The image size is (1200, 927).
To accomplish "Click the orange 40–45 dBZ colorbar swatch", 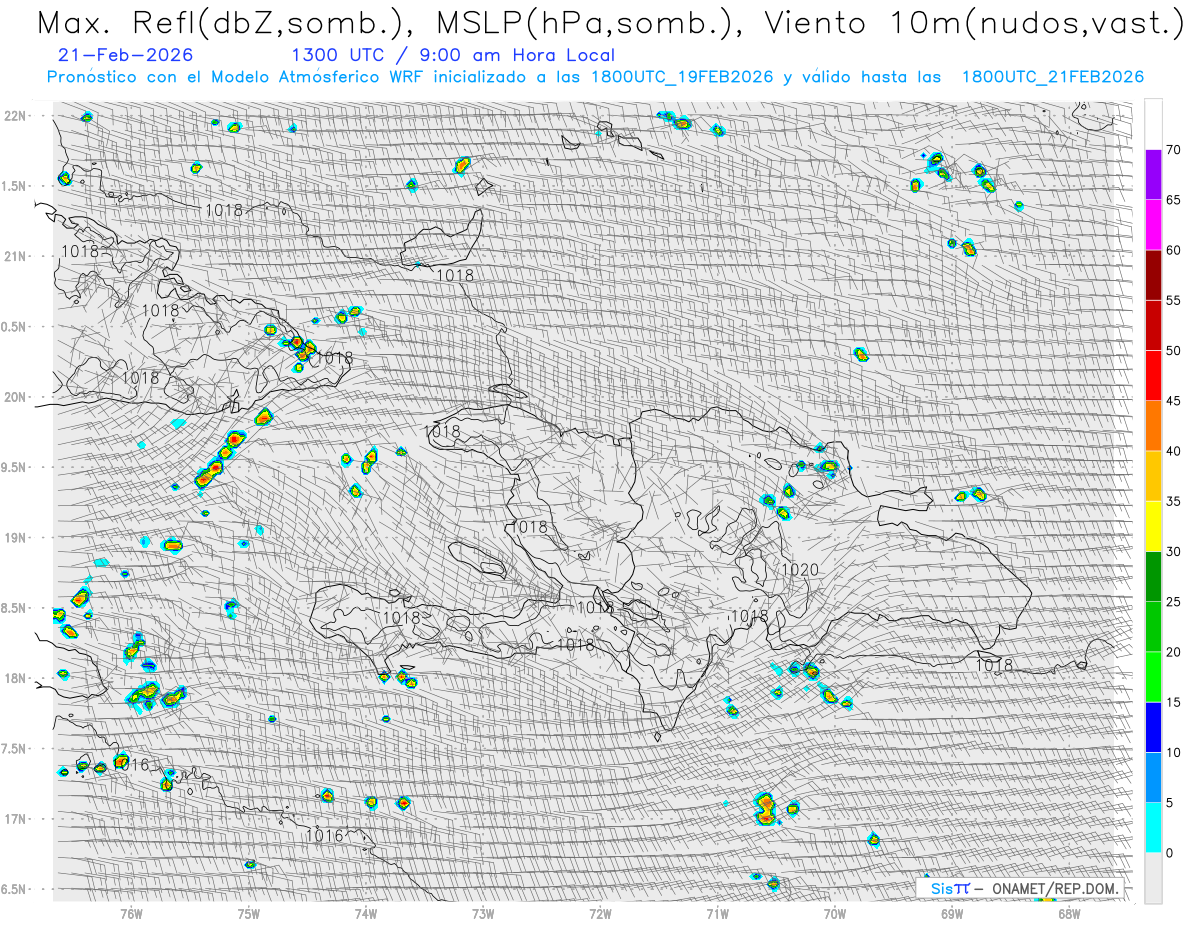I will (1153, 425).
